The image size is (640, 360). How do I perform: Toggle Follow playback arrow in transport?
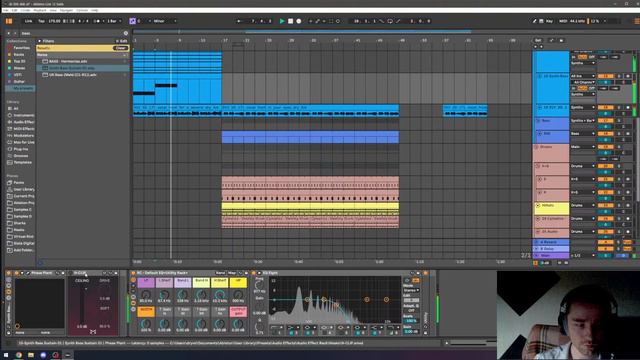tap(239, 21)
